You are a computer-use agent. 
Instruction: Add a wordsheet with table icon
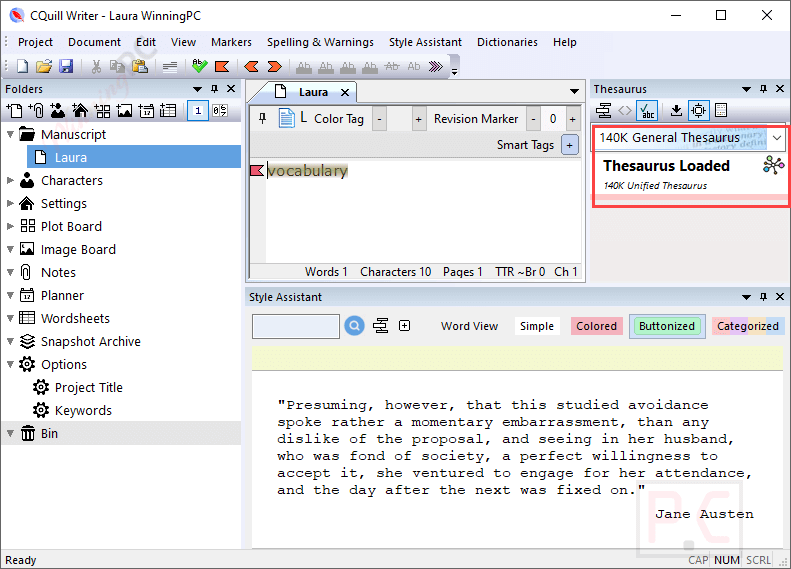click(x=168, y=110)
